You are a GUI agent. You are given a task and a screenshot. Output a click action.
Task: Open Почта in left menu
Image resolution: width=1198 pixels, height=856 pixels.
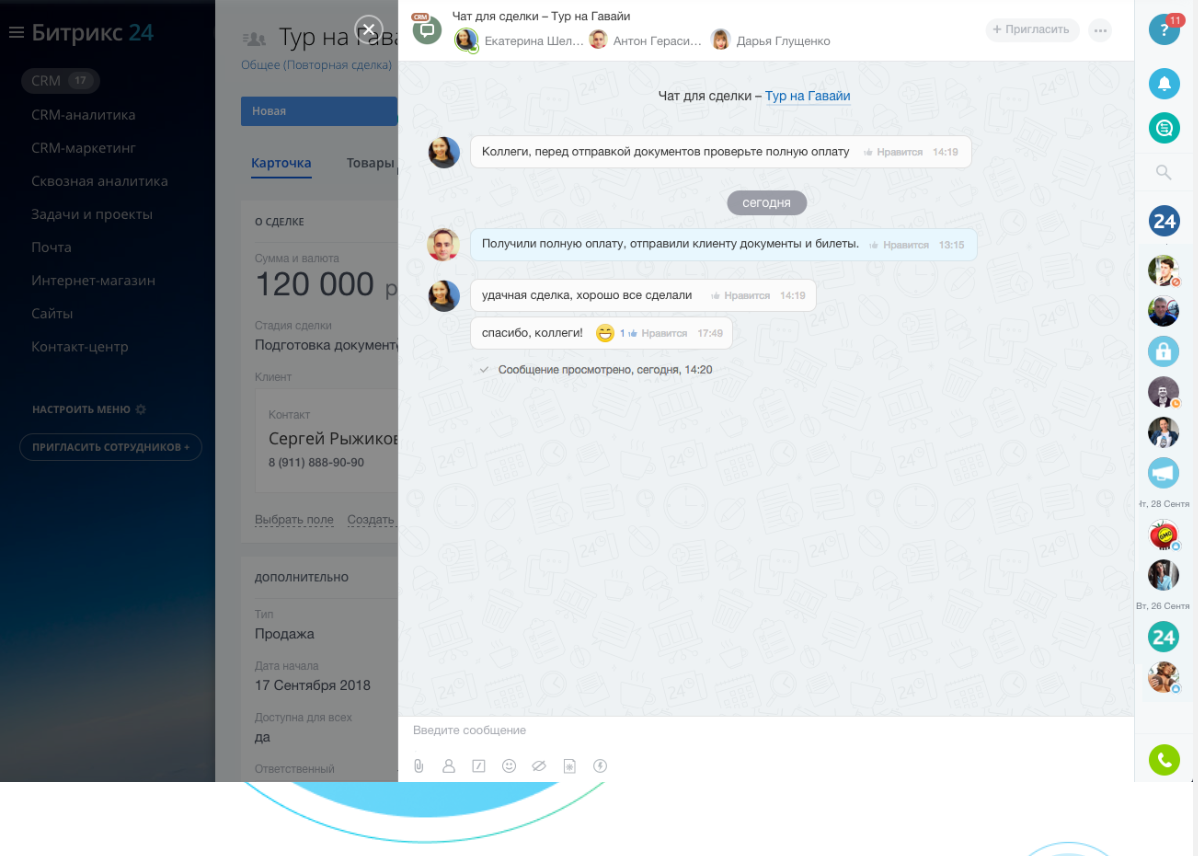(x=51, y=248)
